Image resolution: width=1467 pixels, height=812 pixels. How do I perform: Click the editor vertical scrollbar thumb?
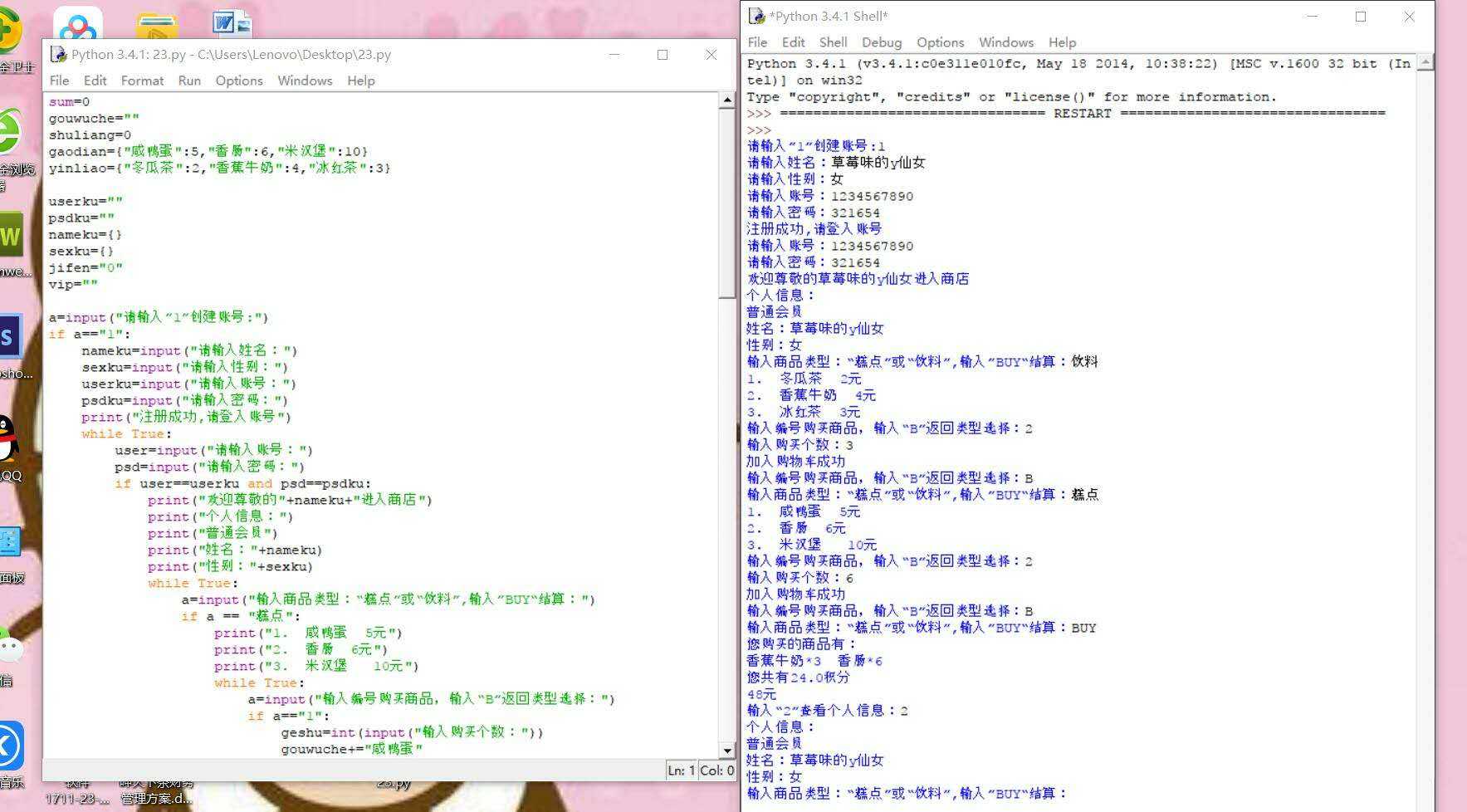(x=727, y=203)
